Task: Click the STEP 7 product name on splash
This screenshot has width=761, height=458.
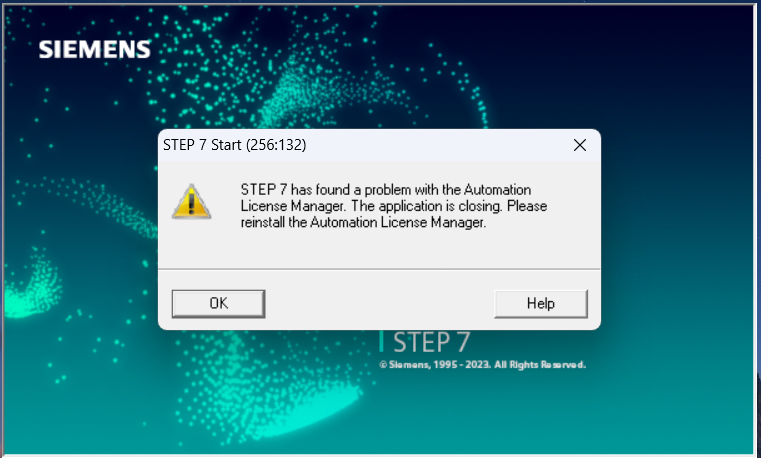Action: coord(431,342)
